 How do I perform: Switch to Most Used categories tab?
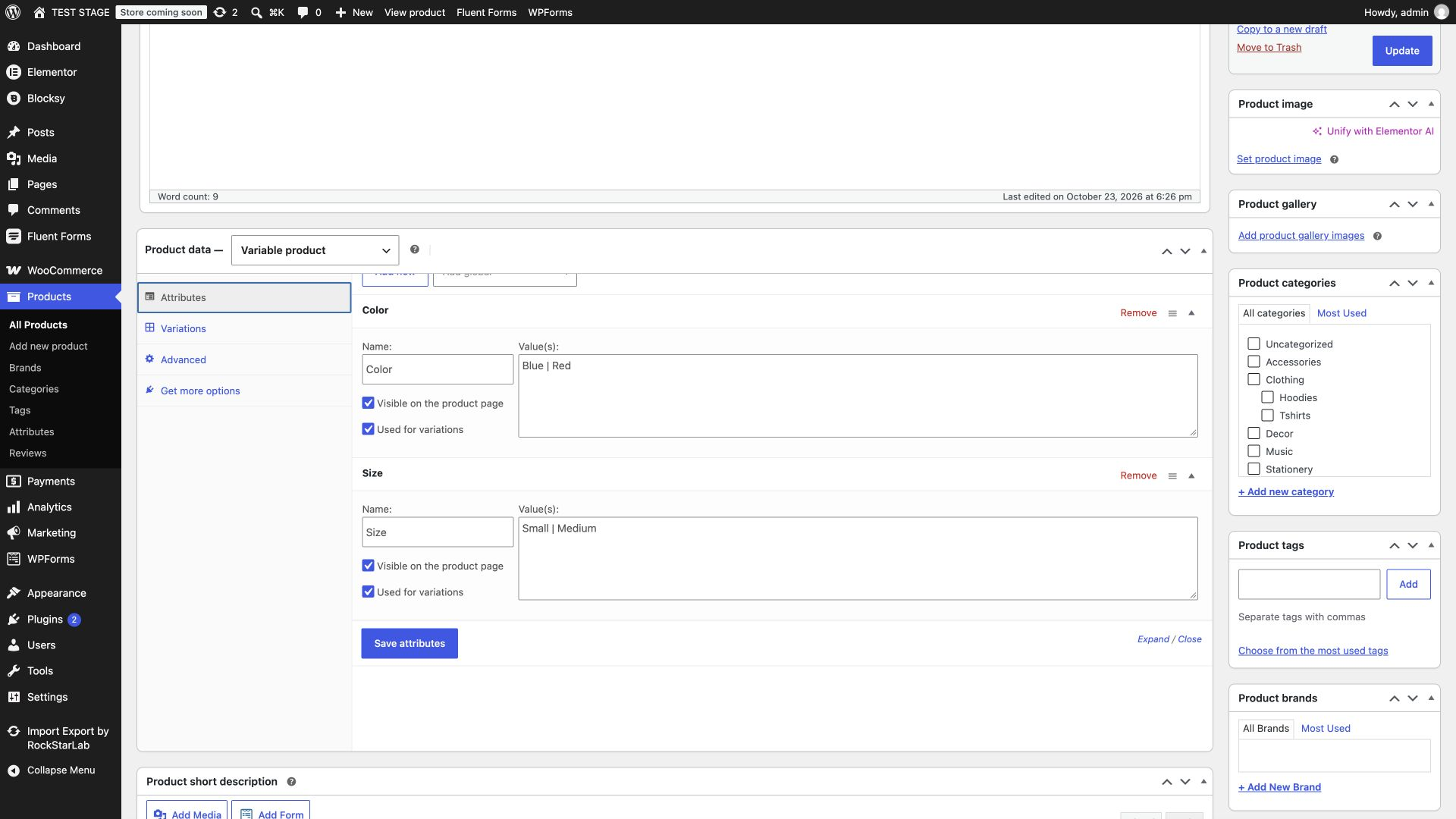(x=1341, y=313)
